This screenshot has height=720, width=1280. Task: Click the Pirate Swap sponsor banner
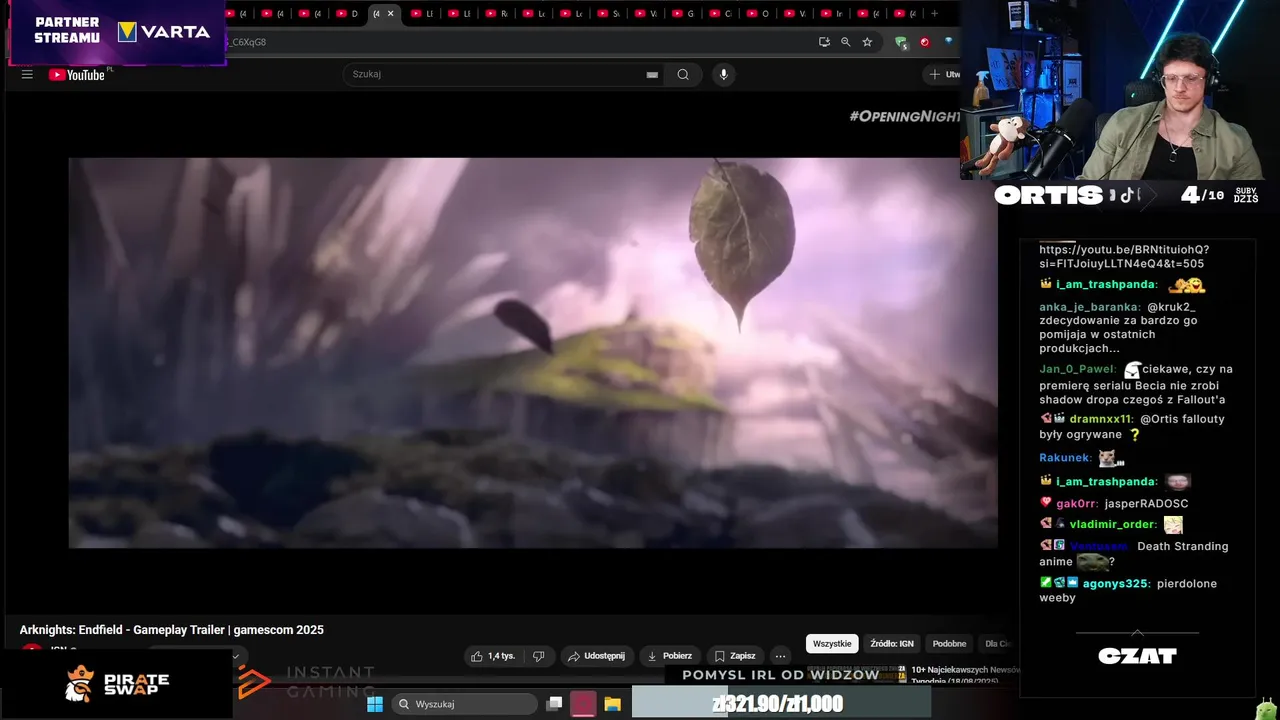pos(117,684)
